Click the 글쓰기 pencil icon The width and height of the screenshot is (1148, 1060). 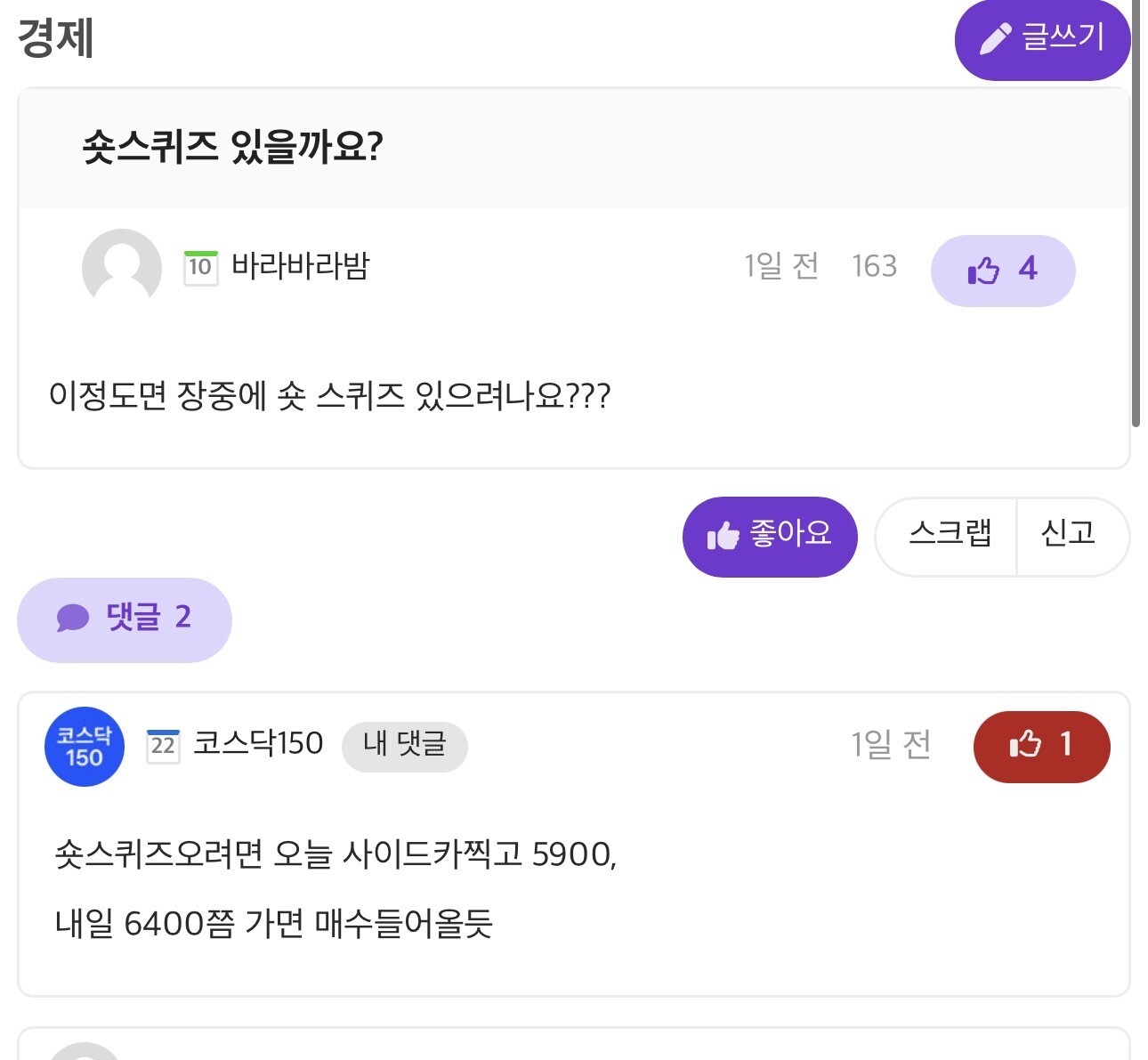coord(995,38)
